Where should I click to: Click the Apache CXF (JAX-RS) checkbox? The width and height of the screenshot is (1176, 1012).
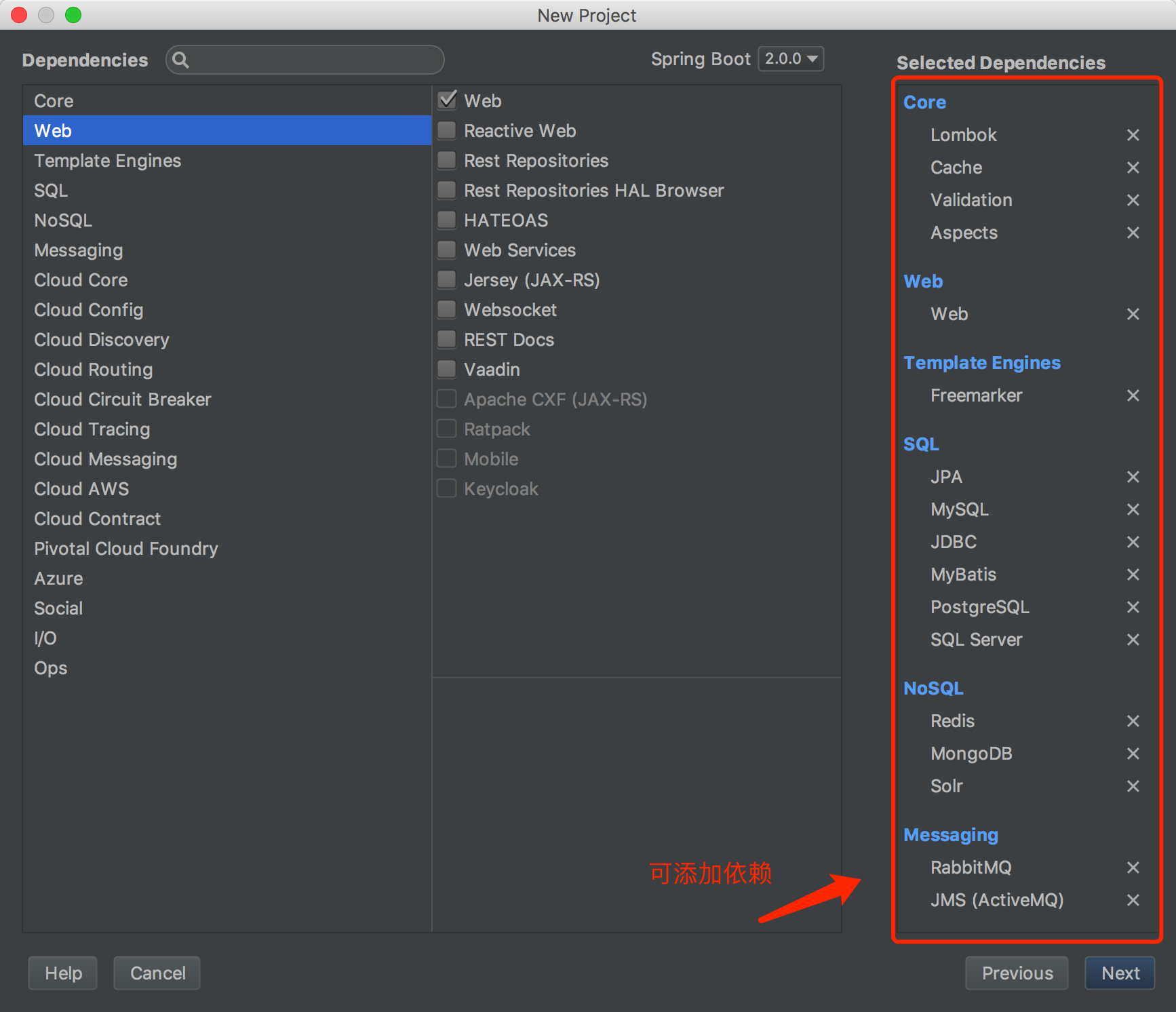pos(447,399)
